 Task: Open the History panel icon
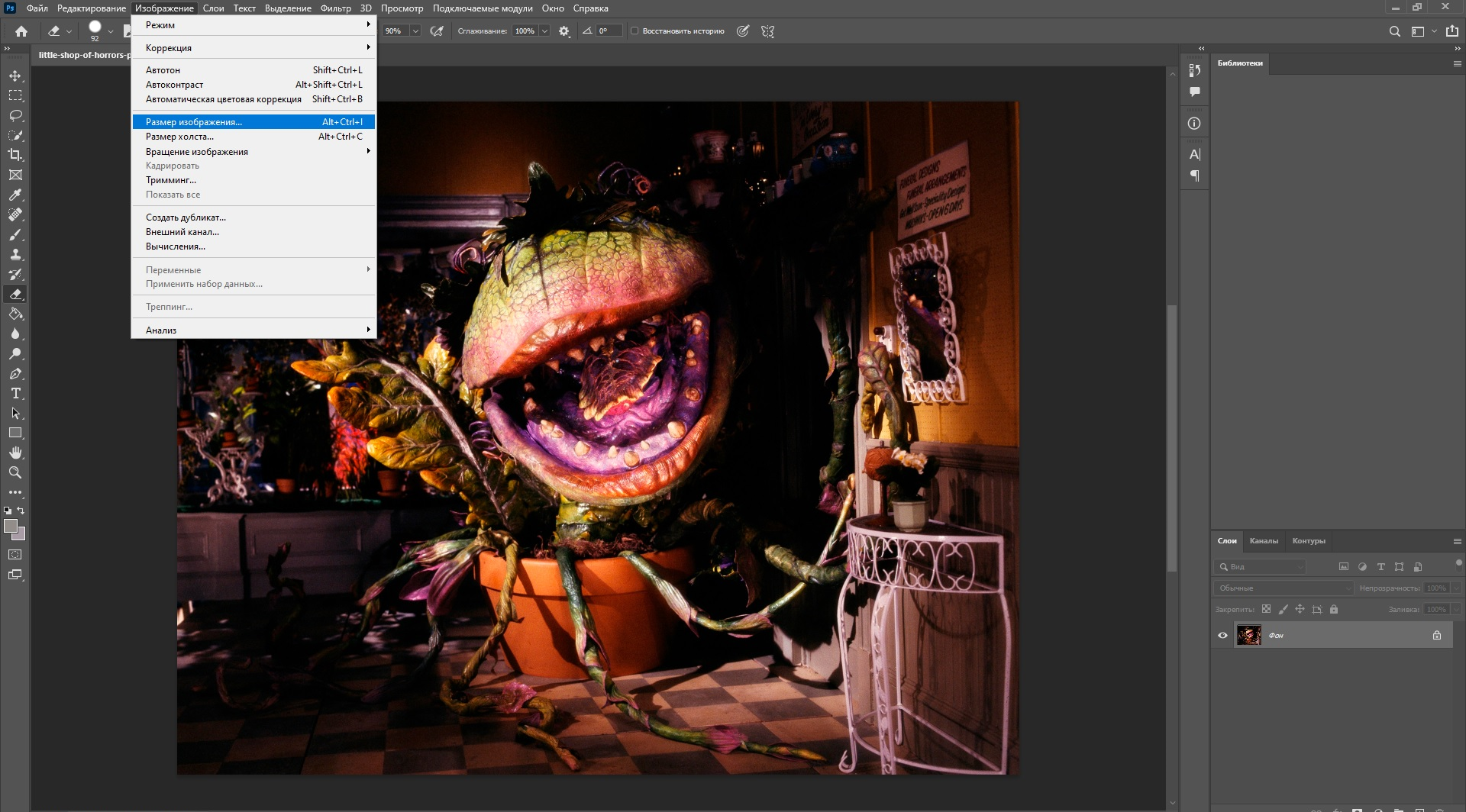[x=1195, y=70]
